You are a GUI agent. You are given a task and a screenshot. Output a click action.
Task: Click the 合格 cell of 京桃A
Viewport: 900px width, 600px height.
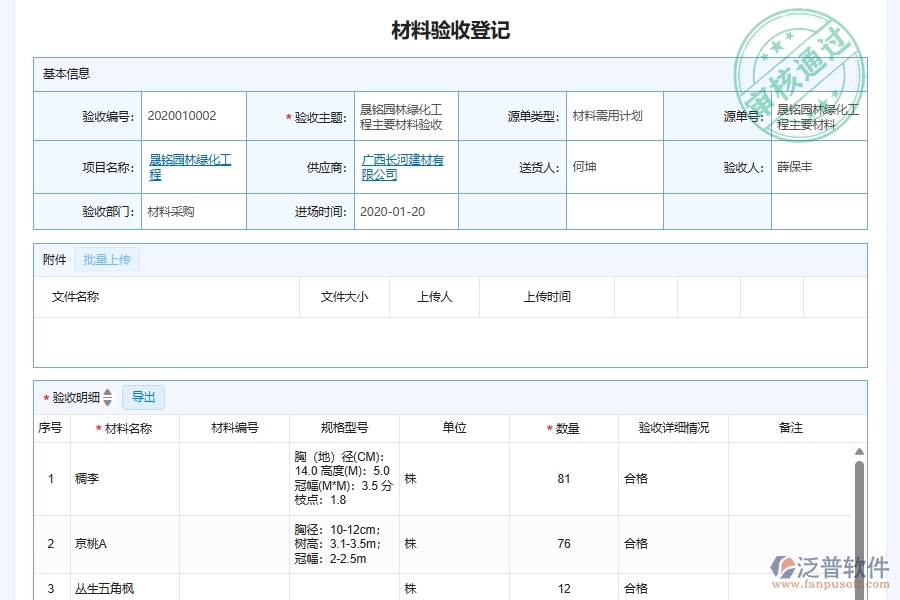tap(635, 544)
